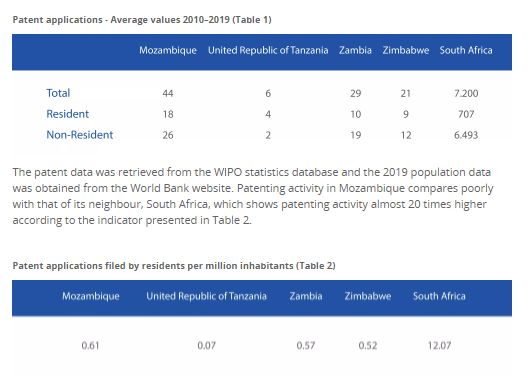Click South Africa header in Table 2
Screen dimensions: 531x378
[x=439, y=296]
